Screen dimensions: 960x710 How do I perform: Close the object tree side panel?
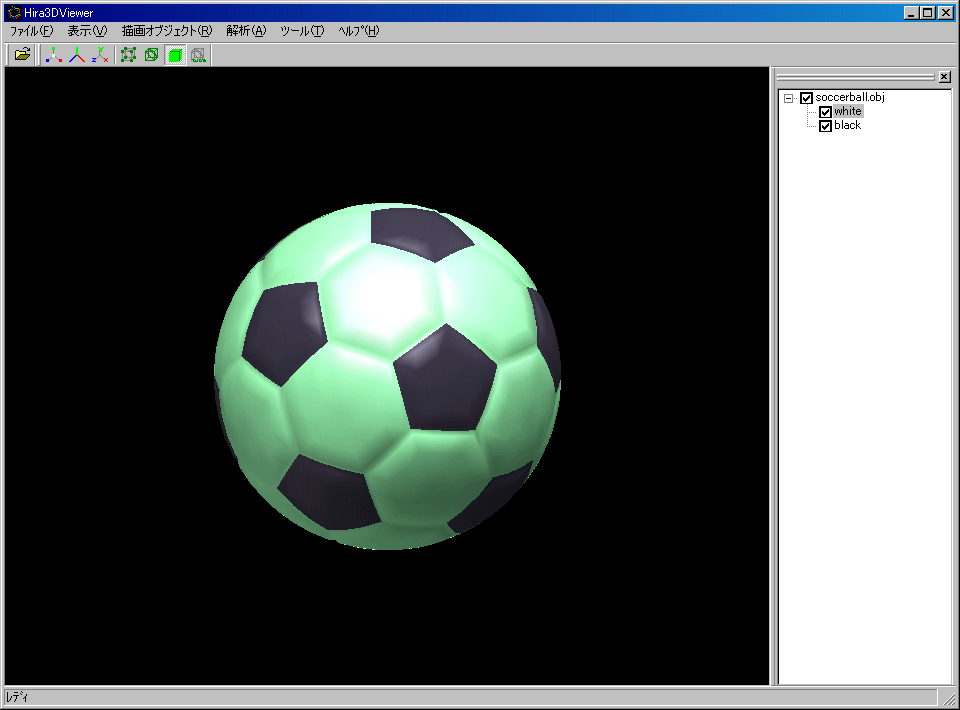point(945,77)
